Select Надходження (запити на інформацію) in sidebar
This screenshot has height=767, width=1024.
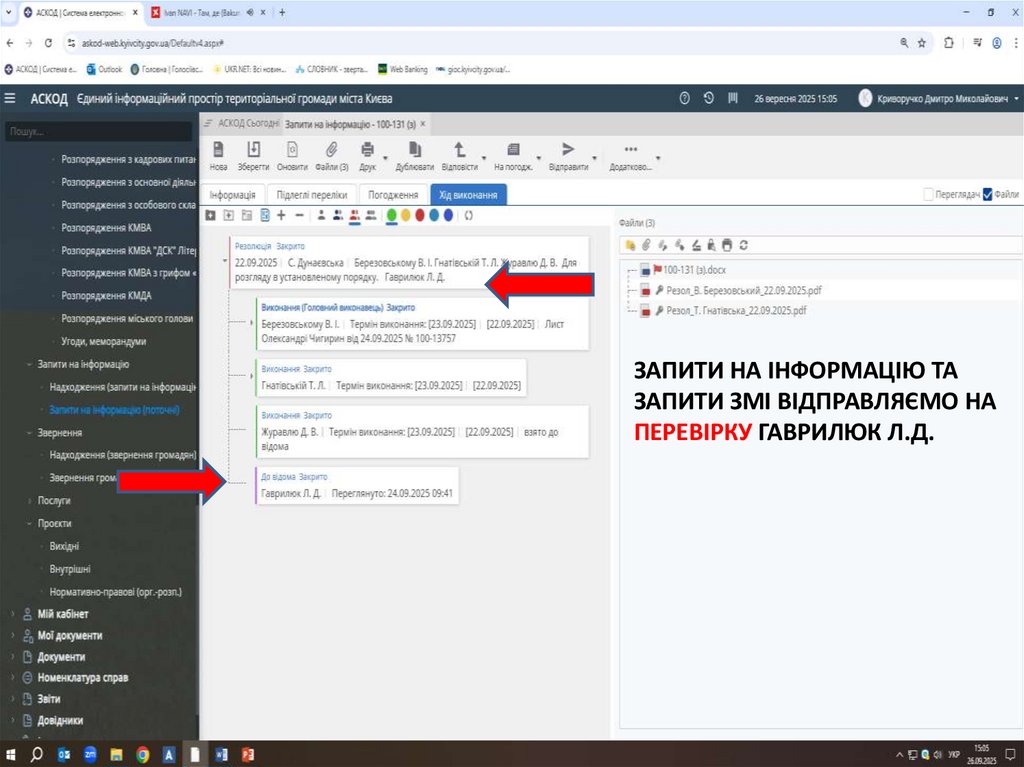pyautogui.click(x=122, y=387)
